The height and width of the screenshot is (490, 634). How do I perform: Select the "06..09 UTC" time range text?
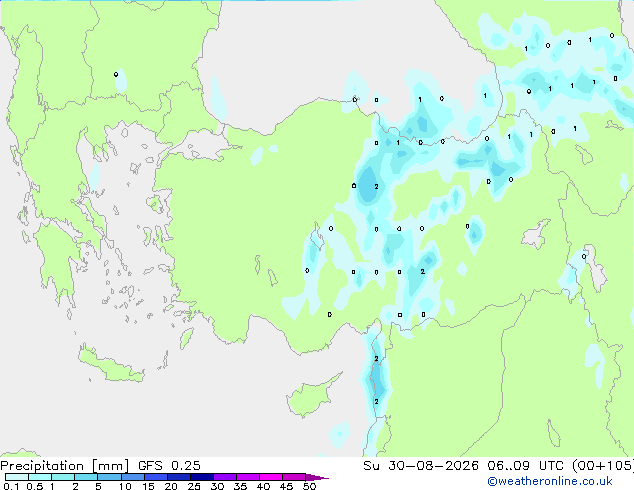point(524,466)
